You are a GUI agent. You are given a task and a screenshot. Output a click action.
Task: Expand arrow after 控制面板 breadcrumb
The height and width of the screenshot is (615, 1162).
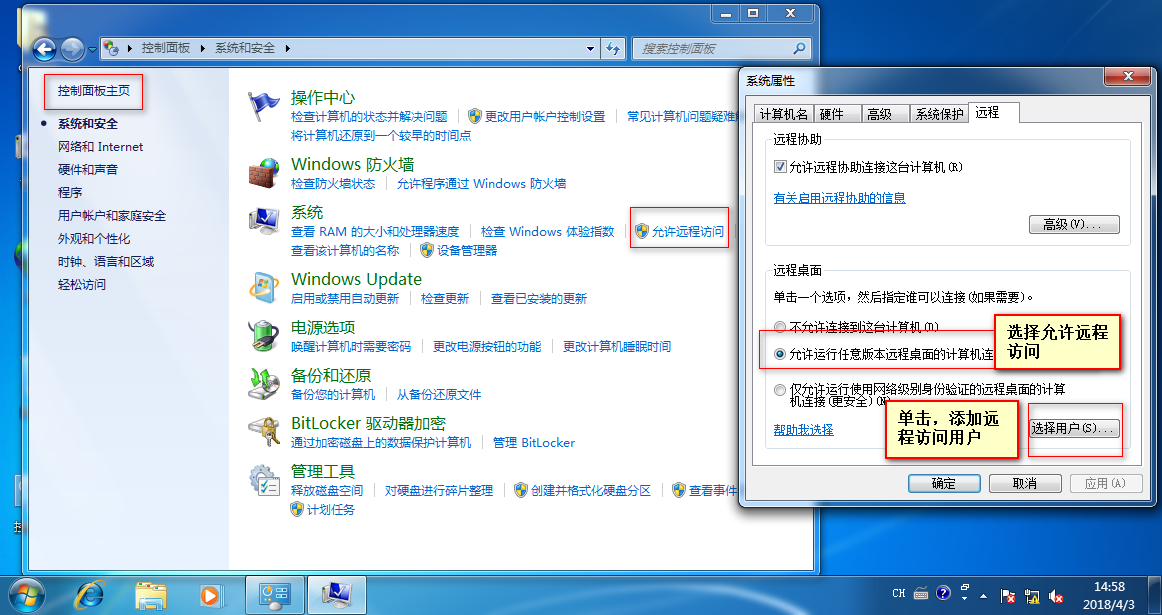[202, 48]
